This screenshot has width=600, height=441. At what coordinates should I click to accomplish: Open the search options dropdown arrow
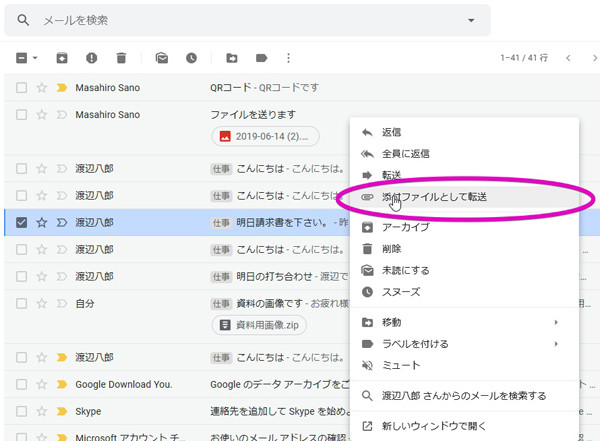point(471,20)
